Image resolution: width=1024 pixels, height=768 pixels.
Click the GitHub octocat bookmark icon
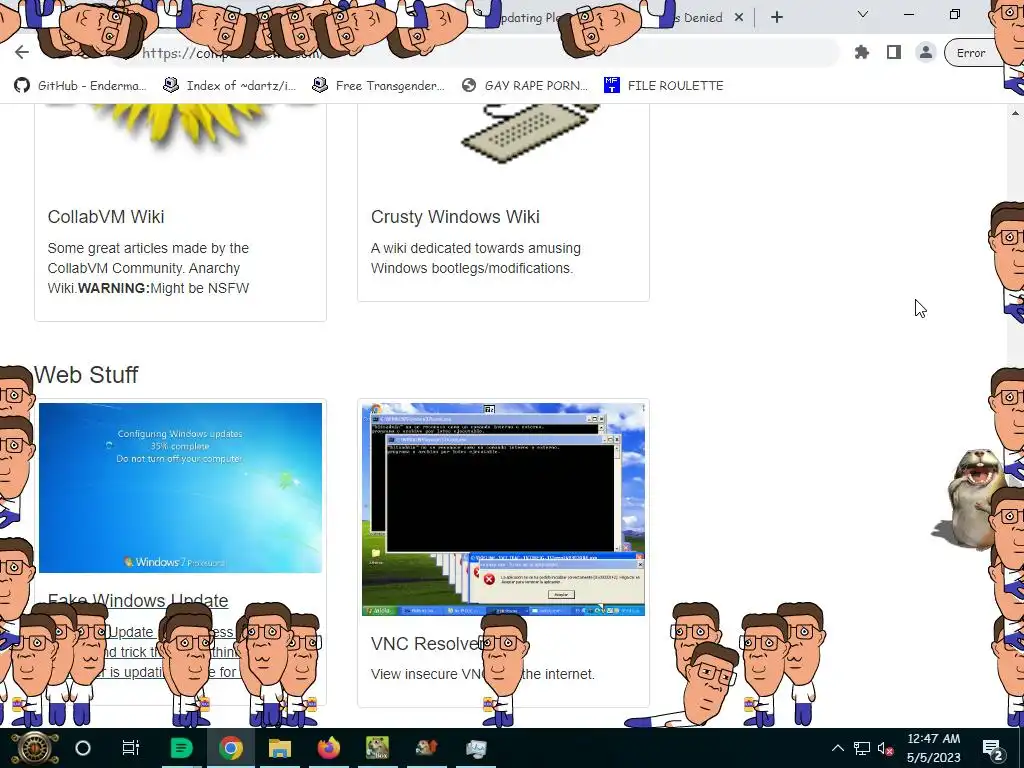tap(22, 86)
